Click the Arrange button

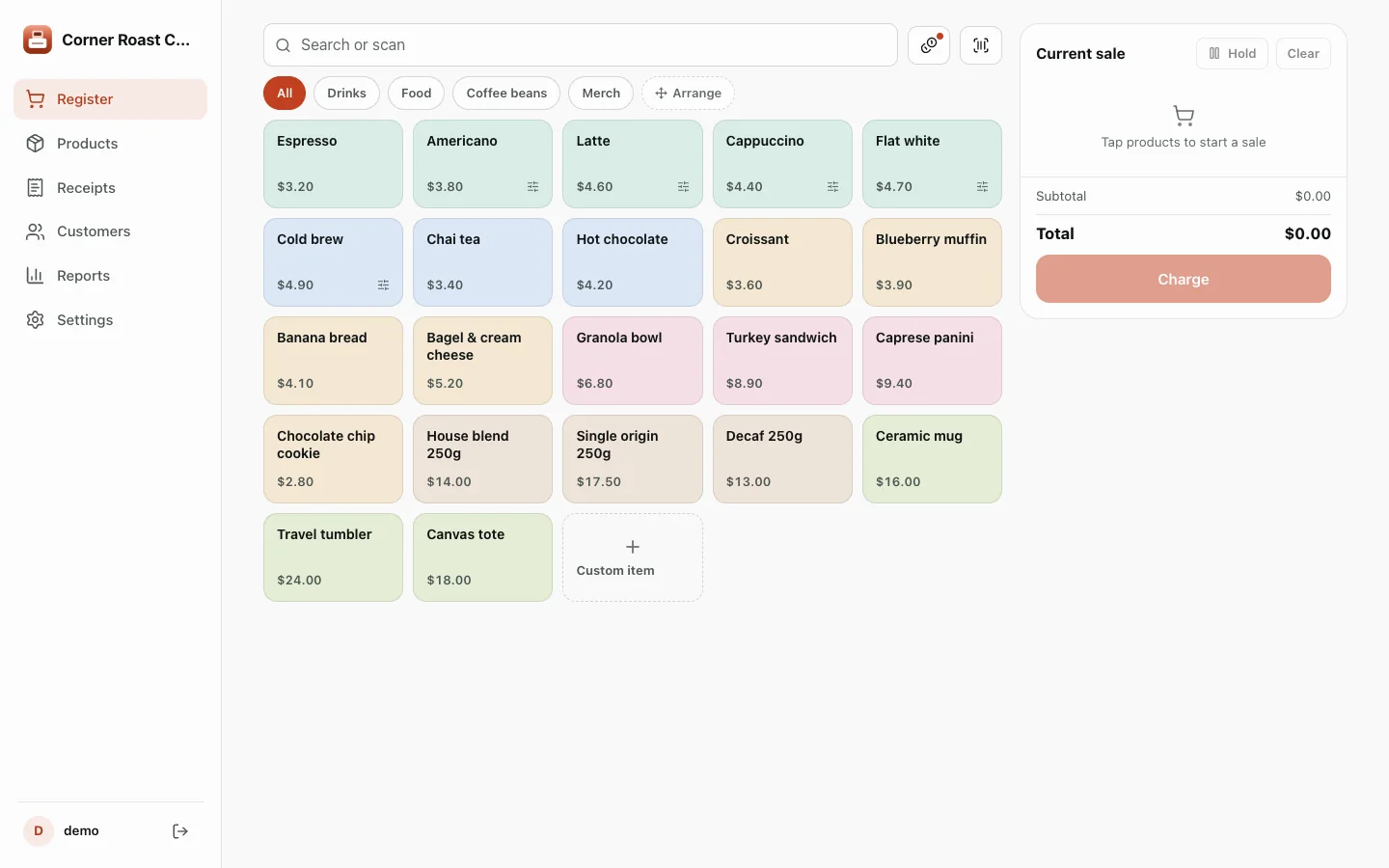(688, 94)
